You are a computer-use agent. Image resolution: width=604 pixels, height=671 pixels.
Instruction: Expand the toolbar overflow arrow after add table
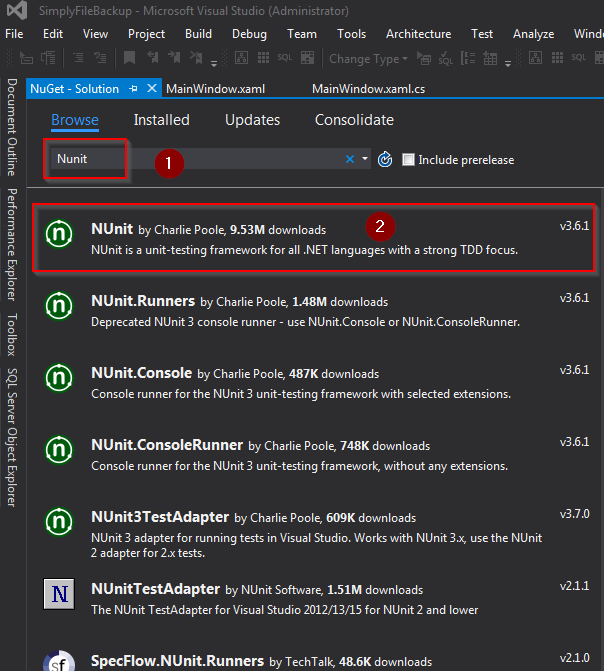(508, 64)
